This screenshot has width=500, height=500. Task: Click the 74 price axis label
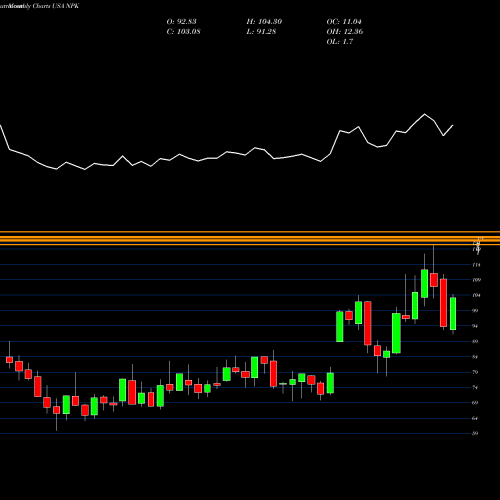pos(476,388)
